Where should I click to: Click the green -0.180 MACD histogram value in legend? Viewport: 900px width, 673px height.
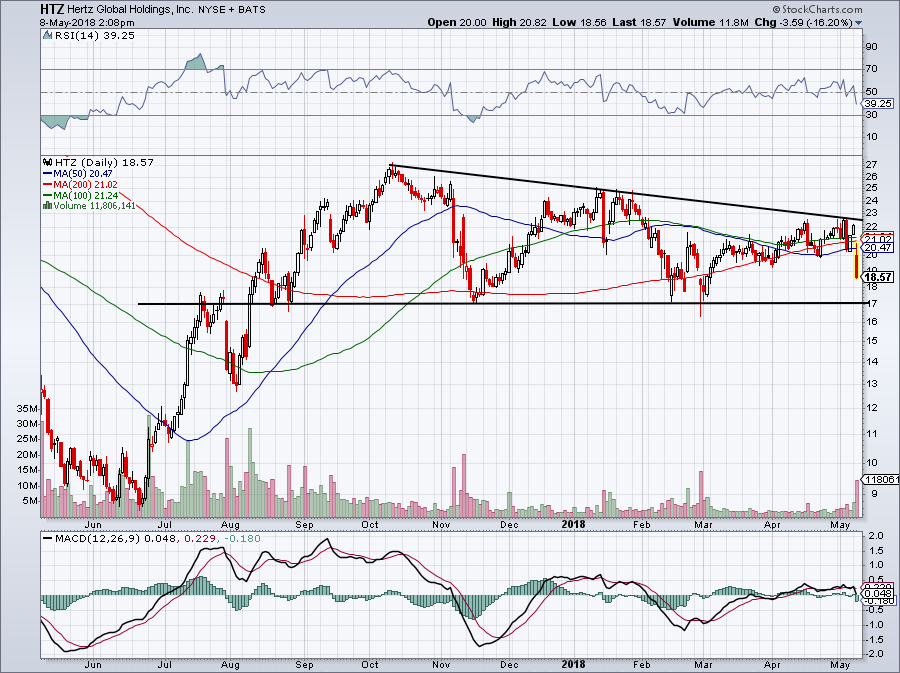click(243, 539)
